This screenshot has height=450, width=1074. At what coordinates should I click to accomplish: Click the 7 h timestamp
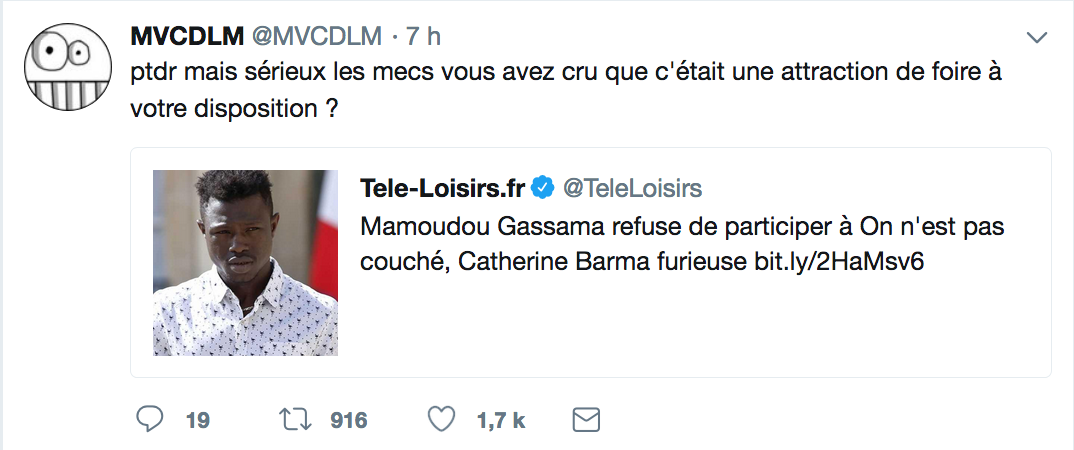tap(423, 36)
